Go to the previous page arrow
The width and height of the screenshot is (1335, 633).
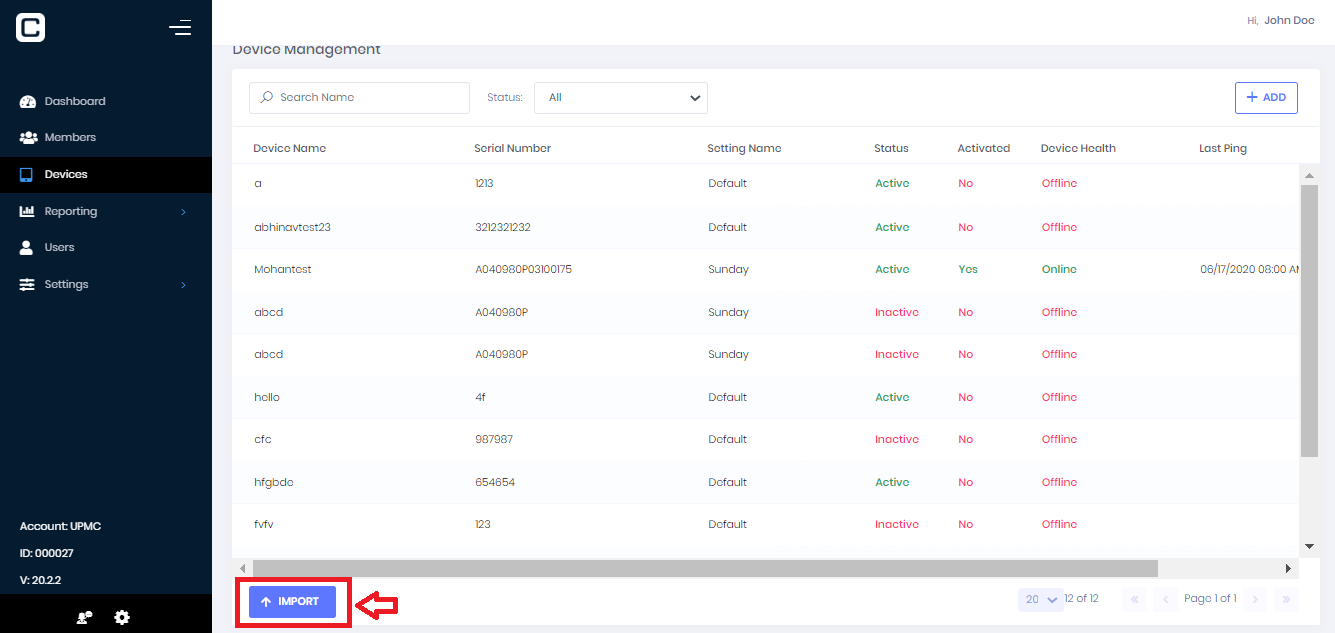coord(1164,599)
